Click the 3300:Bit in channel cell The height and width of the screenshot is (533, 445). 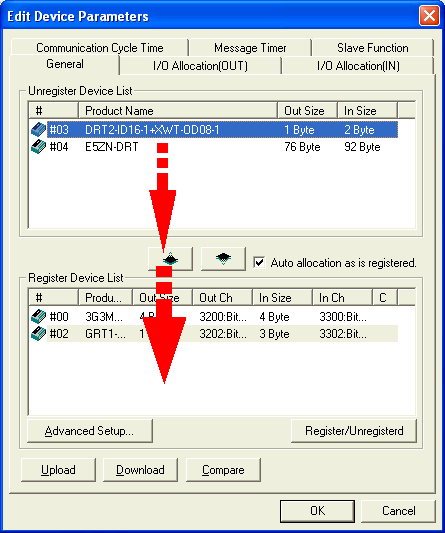(x=343, y=316)
